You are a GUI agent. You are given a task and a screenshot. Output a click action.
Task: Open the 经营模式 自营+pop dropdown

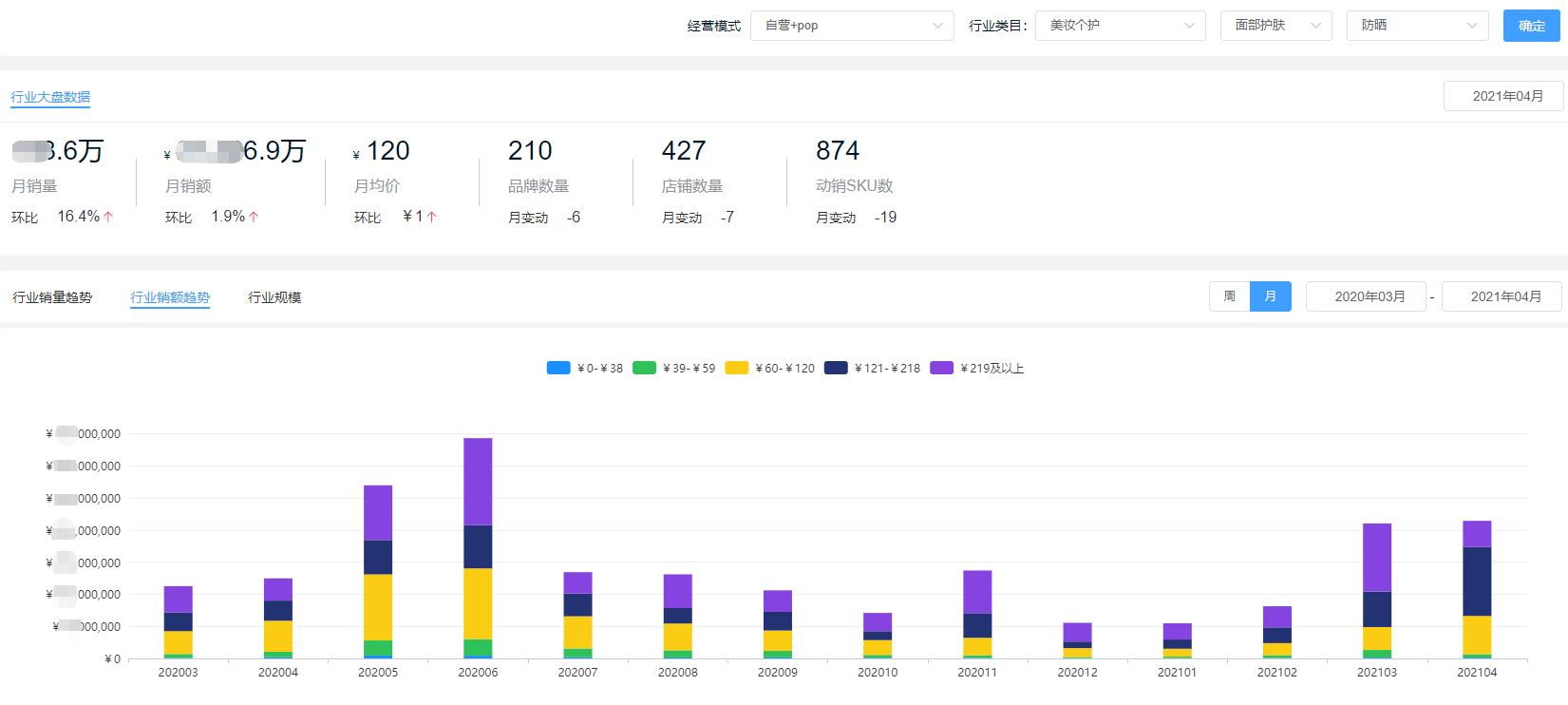point(851,26)
